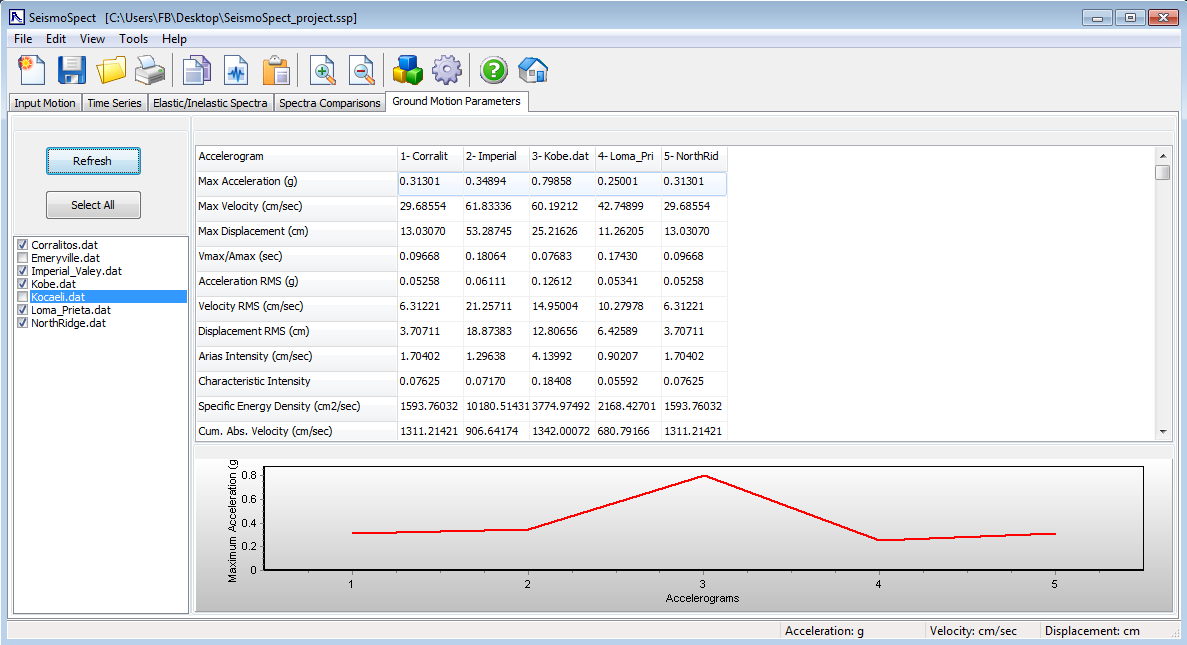This screenshot has height=645, width=1187.
Task: Zoom out with the minus magnifier icon
Action: click(361, 70)
